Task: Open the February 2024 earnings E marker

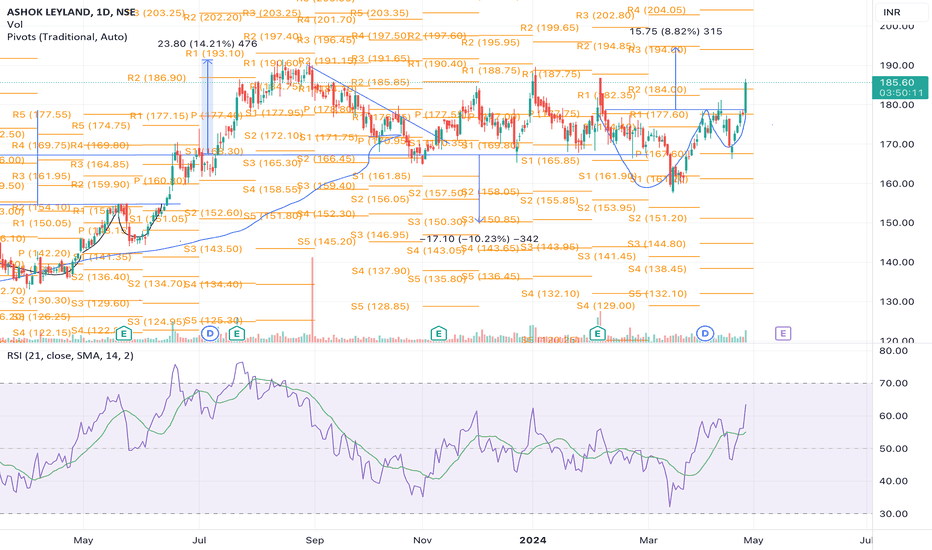Action: [597, 334]
